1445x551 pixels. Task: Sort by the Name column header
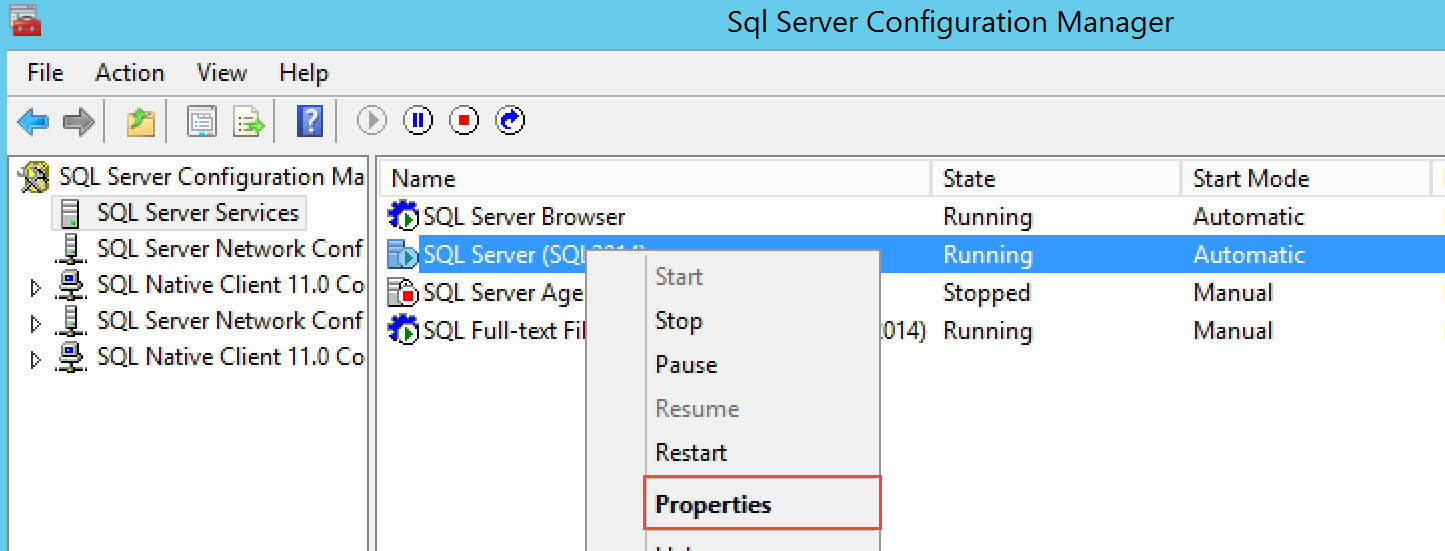click(655, 179)
